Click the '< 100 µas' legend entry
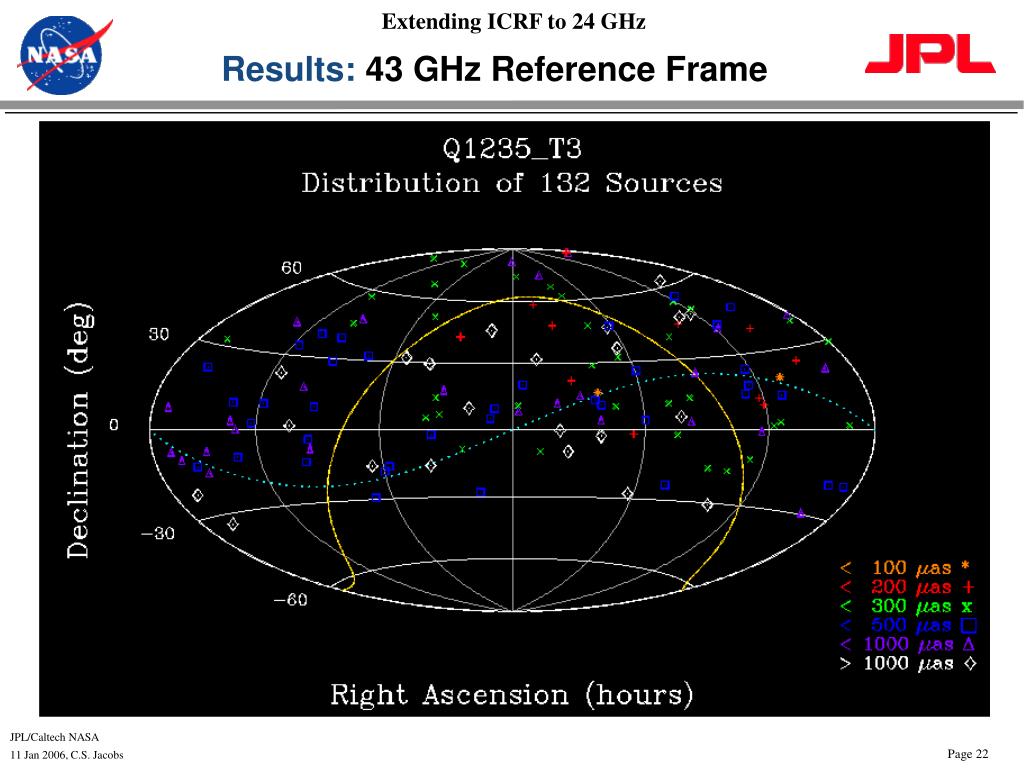The image size is (1024, 768). (895, 568)
